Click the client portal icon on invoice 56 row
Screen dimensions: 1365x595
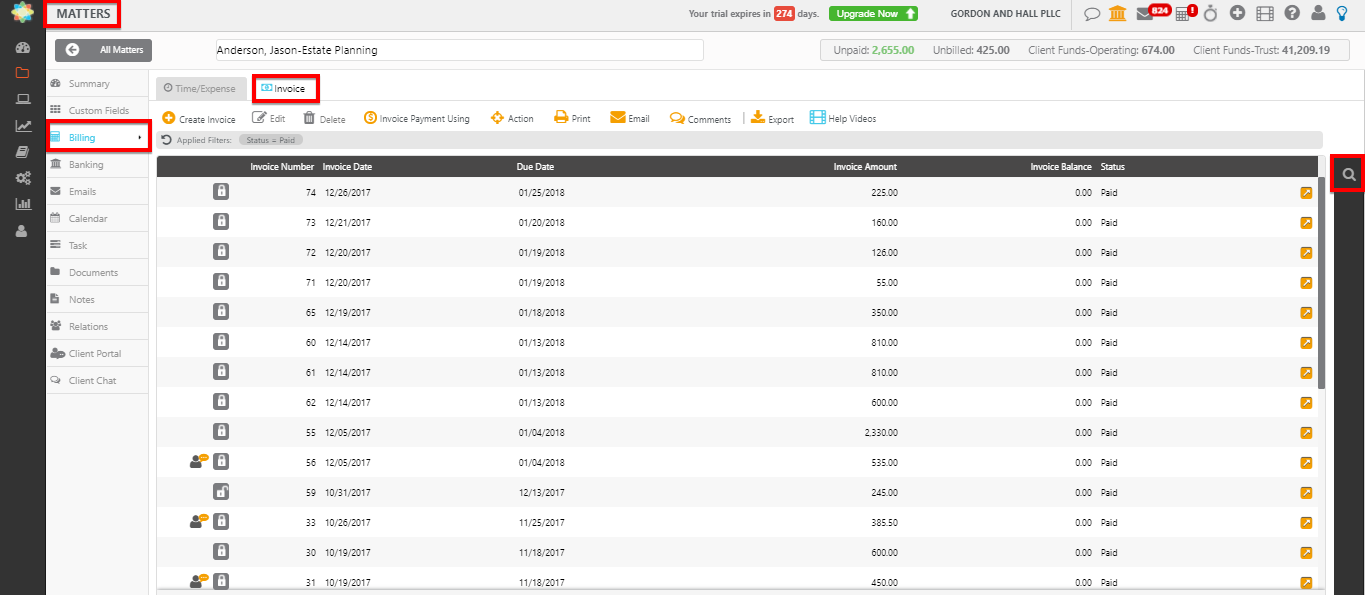coord(198,461)
